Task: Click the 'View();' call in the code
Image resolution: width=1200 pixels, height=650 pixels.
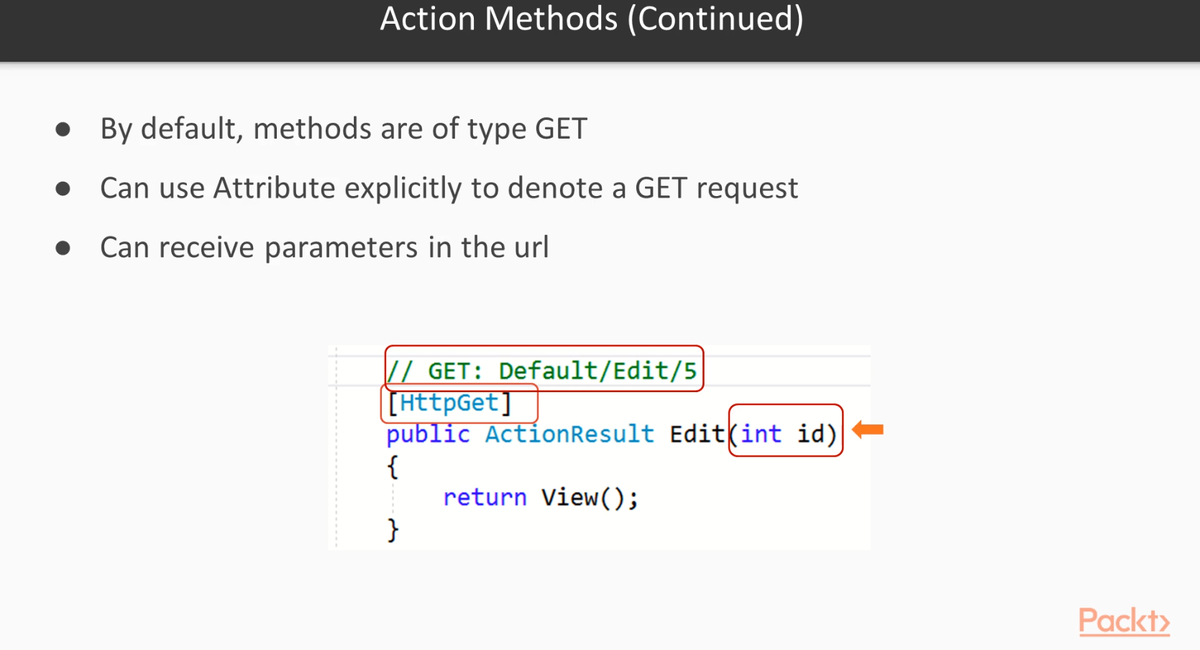Action: click(x=589, y=497)
